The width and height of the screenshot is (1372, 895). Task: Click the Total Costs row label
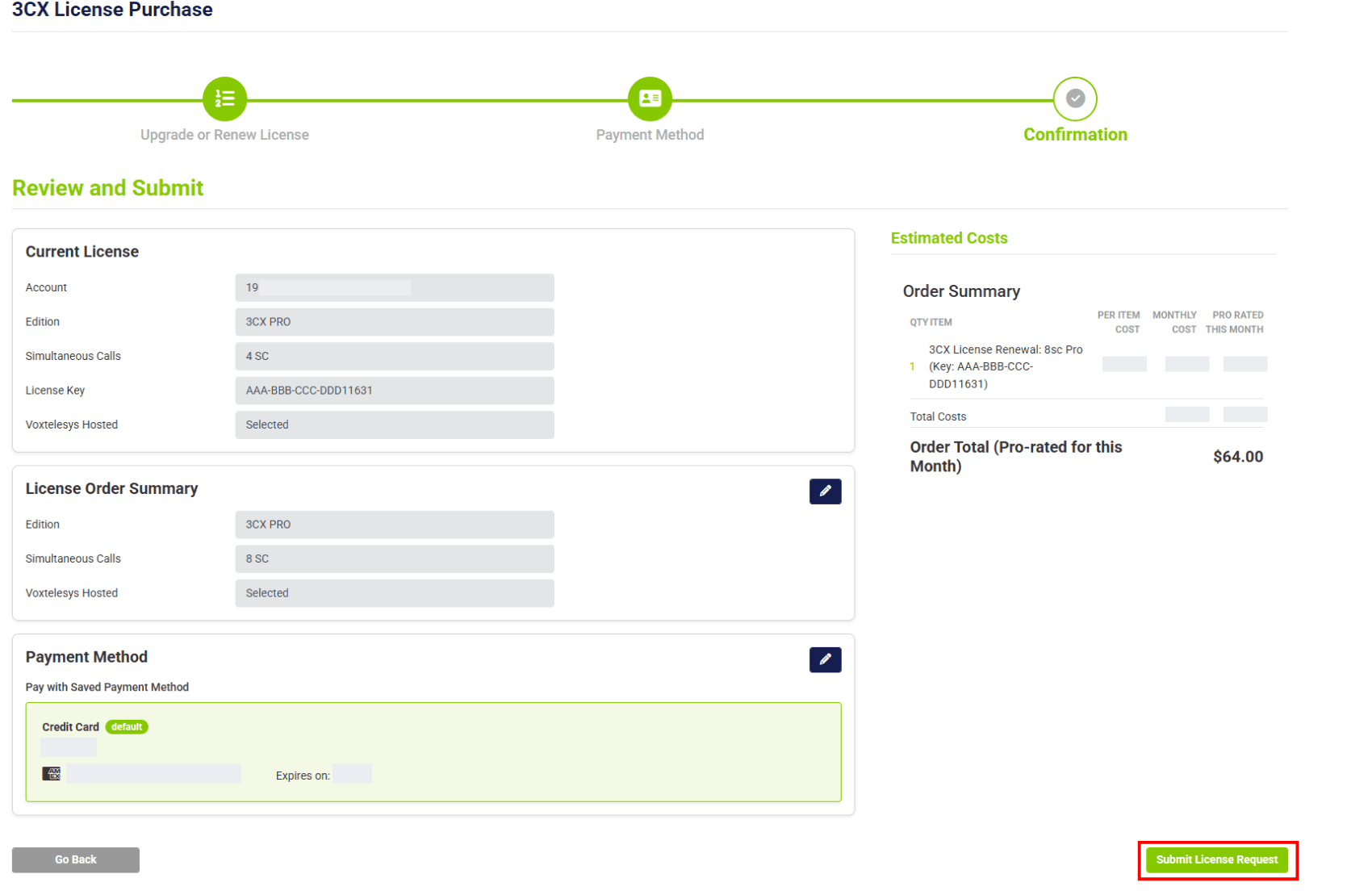point(938,416)
